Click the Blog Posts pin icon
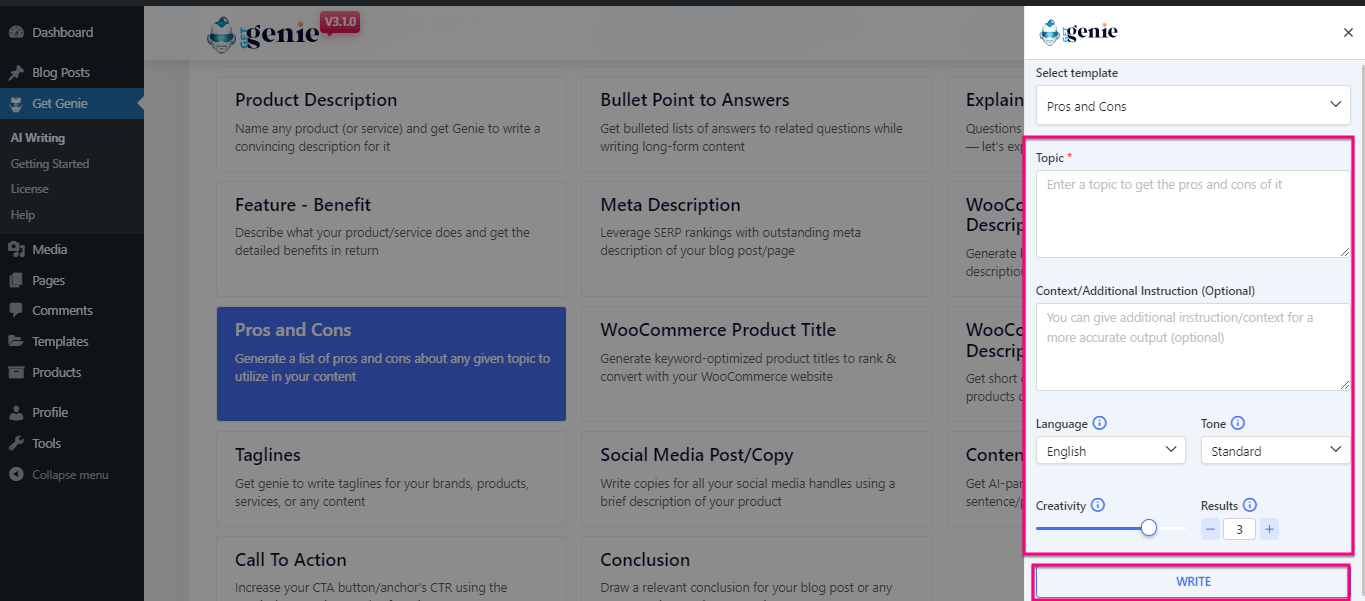The height and width of the screenshot is (601, 1365). pyautogui.click(x=16, y=73)
